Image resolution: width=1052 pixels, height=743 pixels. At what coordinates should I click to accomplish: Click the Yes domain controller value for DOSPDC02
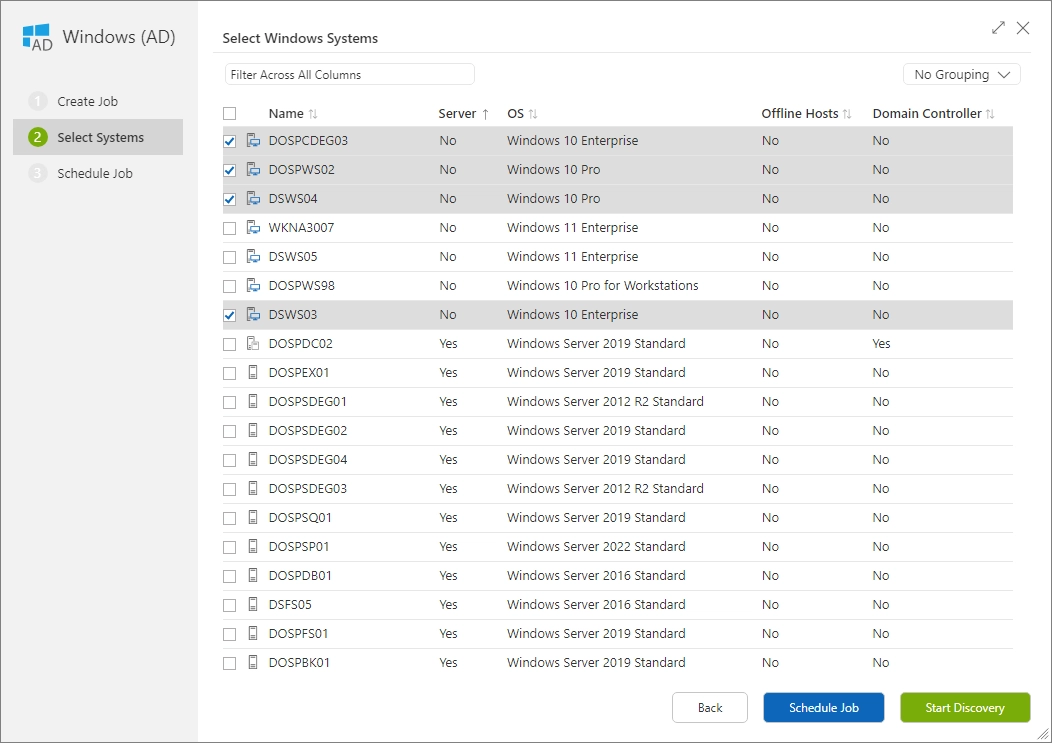tap(881, 344)
